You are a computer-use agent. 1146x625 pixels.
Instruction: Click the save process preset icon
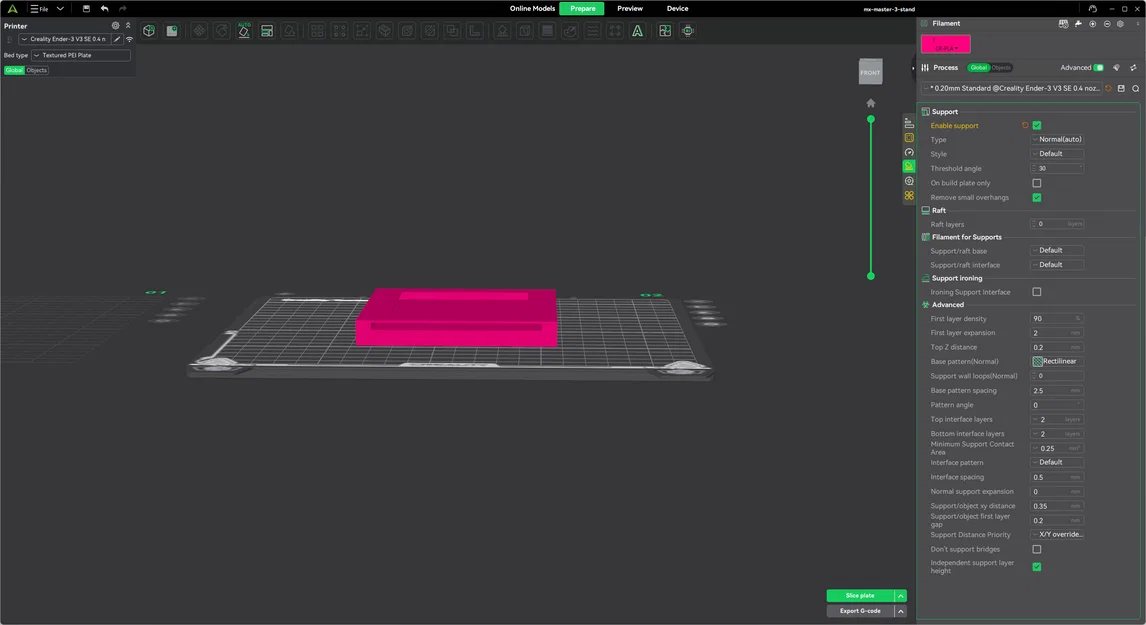click(1121, 88)
